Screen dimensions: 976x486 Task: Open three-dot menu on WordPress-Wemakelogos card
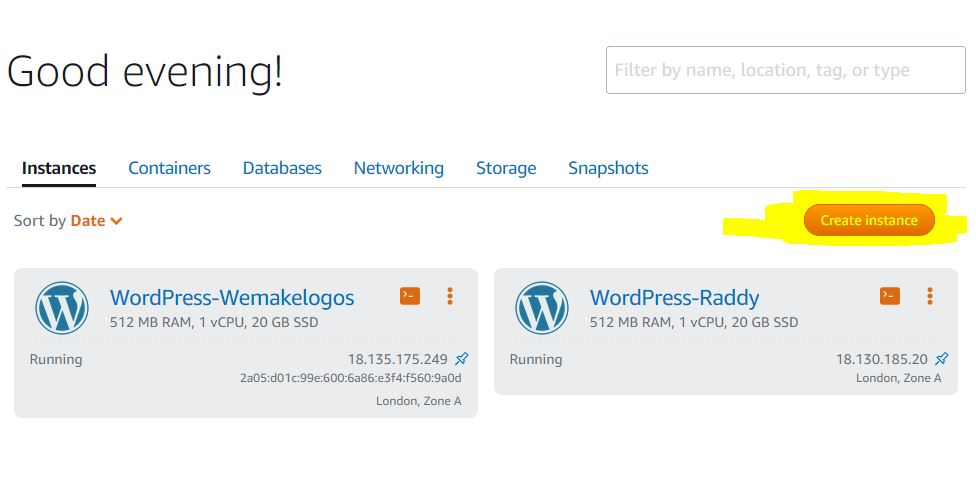tap(449, 296)
